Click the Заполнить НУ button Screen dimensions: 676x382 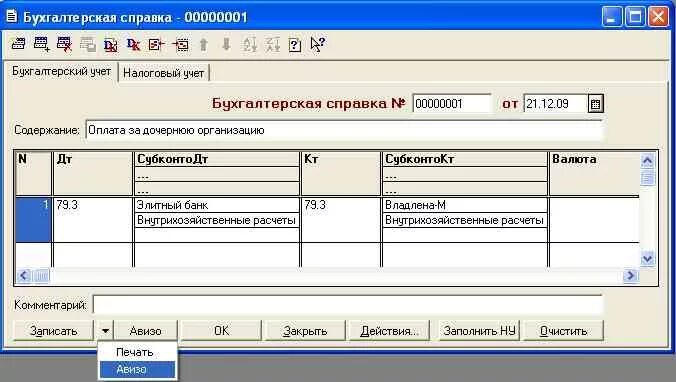[479, 331]
